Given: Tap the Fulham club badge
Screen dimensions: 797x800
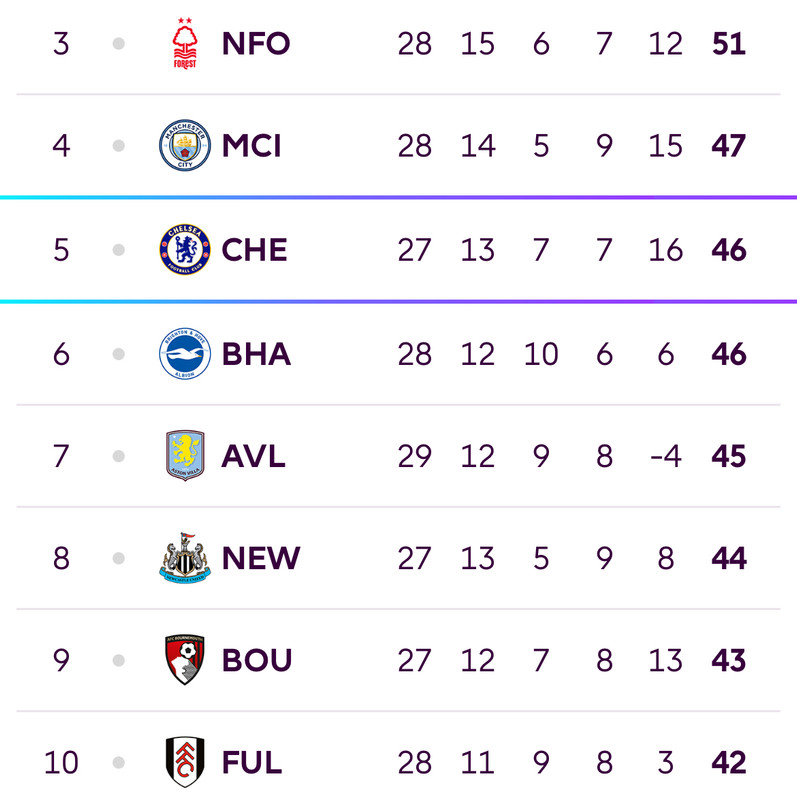Looking at the screenshot, I should [x=185, y=762].
